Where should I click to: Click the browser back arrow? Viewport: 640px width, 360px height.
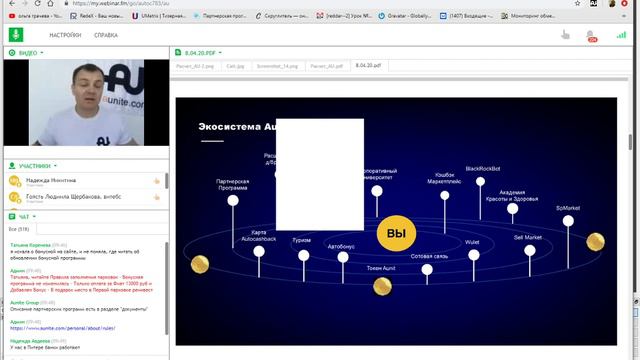(x=12, y=3)
